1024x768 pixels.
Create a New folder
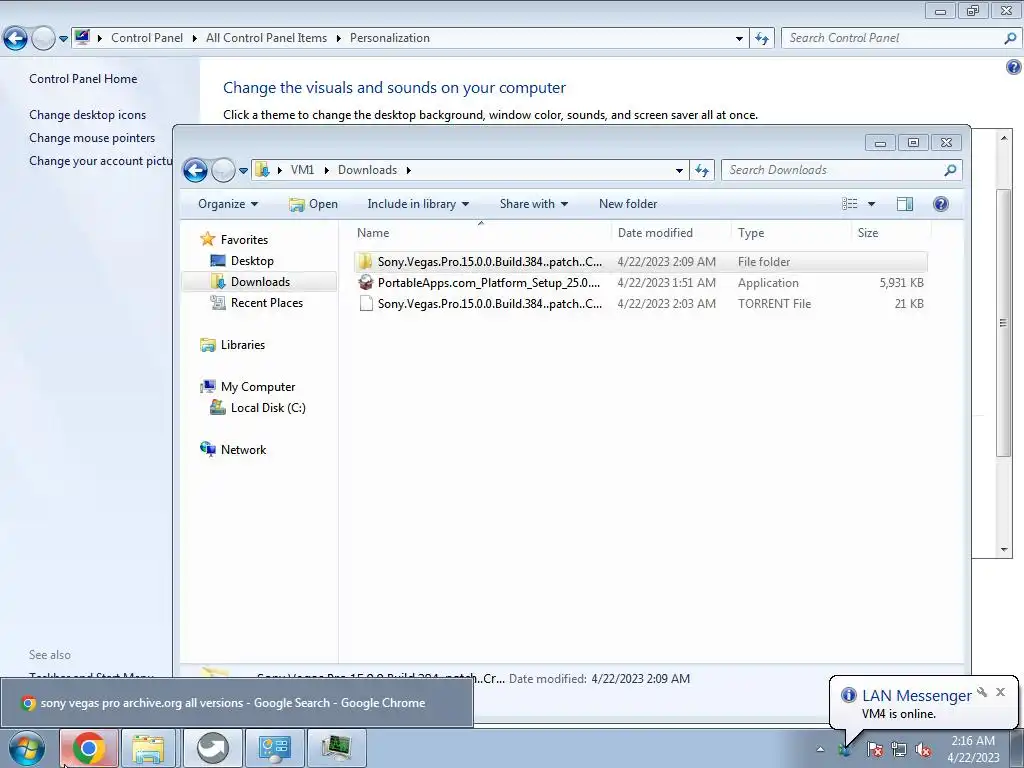(628, 204)
